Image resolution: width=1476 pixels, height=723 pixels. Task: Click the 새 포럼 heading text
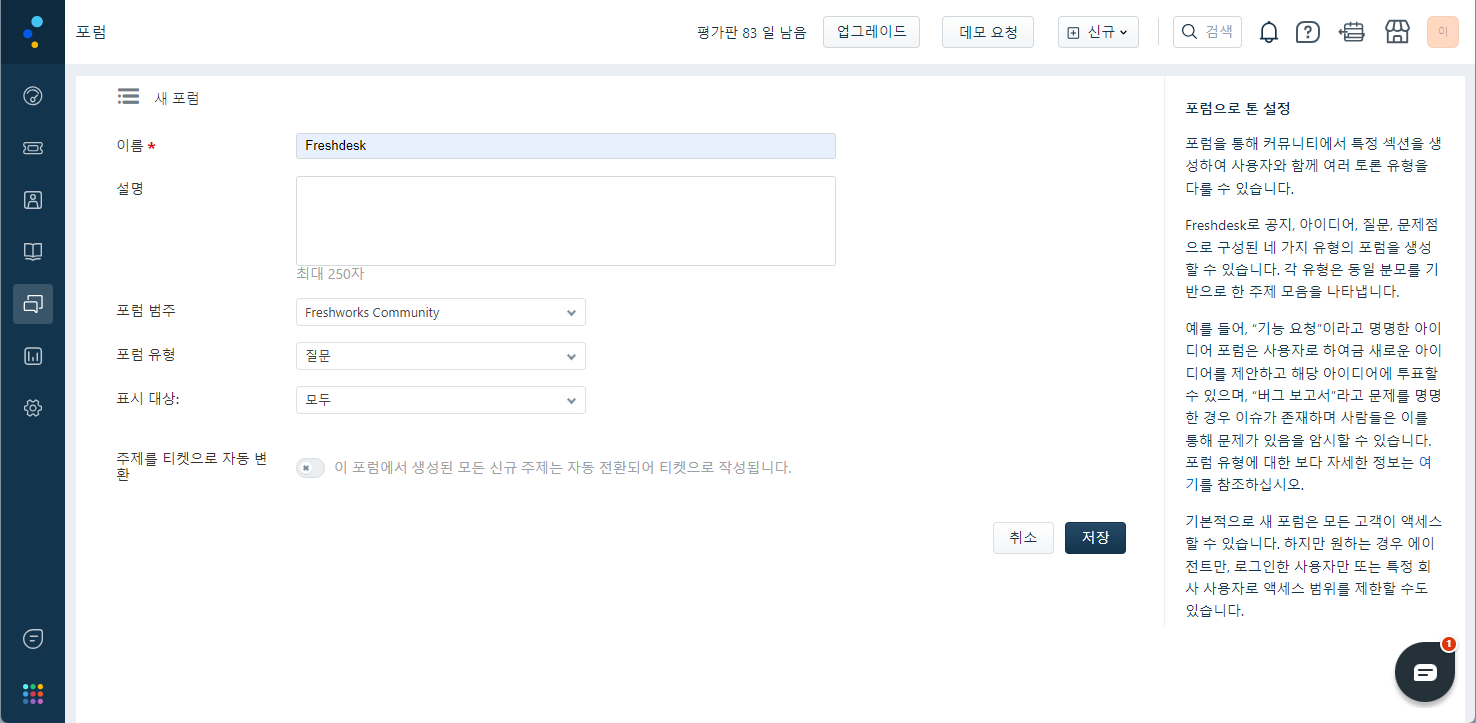pos(177,98)
